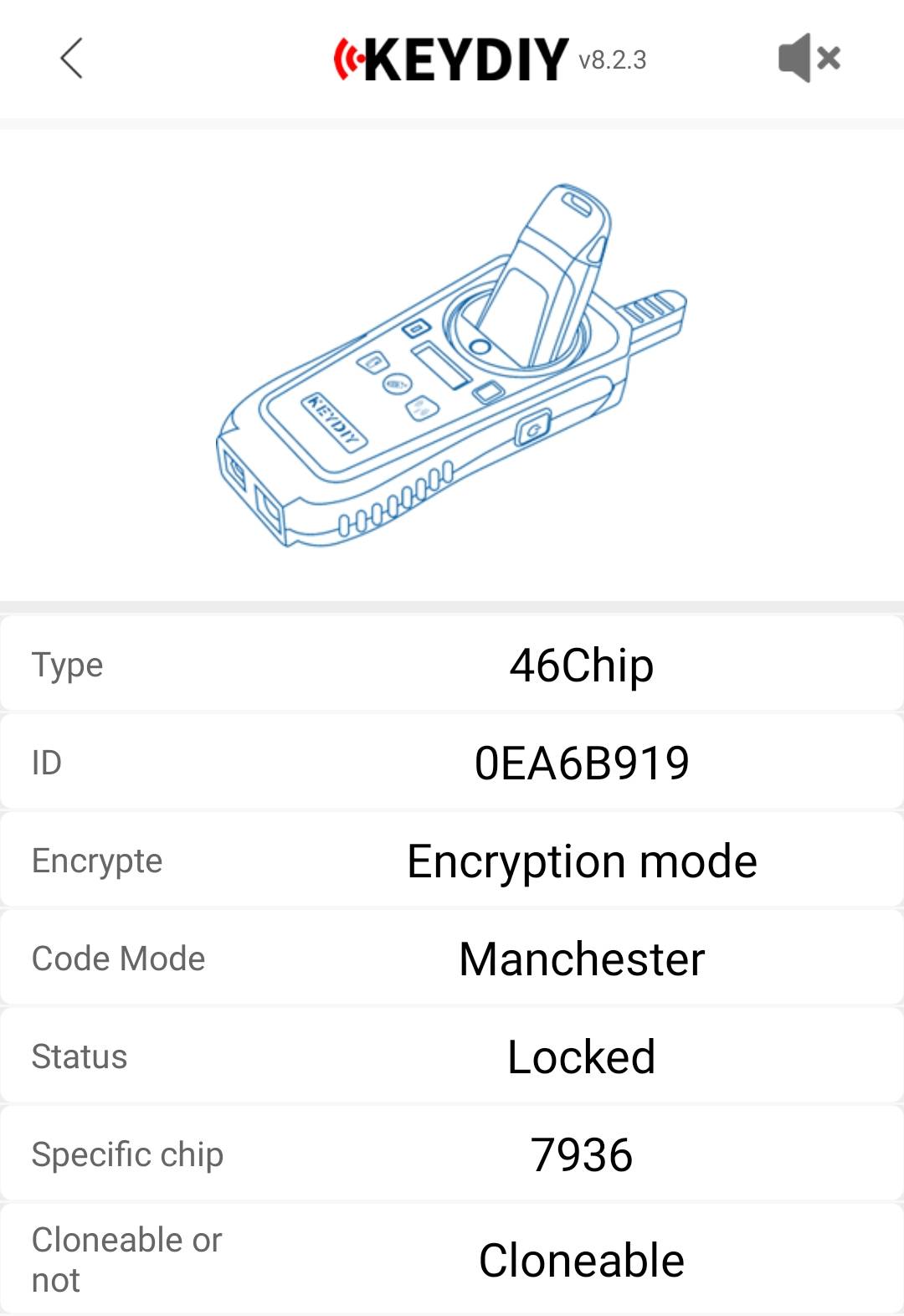The image size is (904, 1316).
Task: Toggle the muted speaker sound icon
Action: pos(809,58)
